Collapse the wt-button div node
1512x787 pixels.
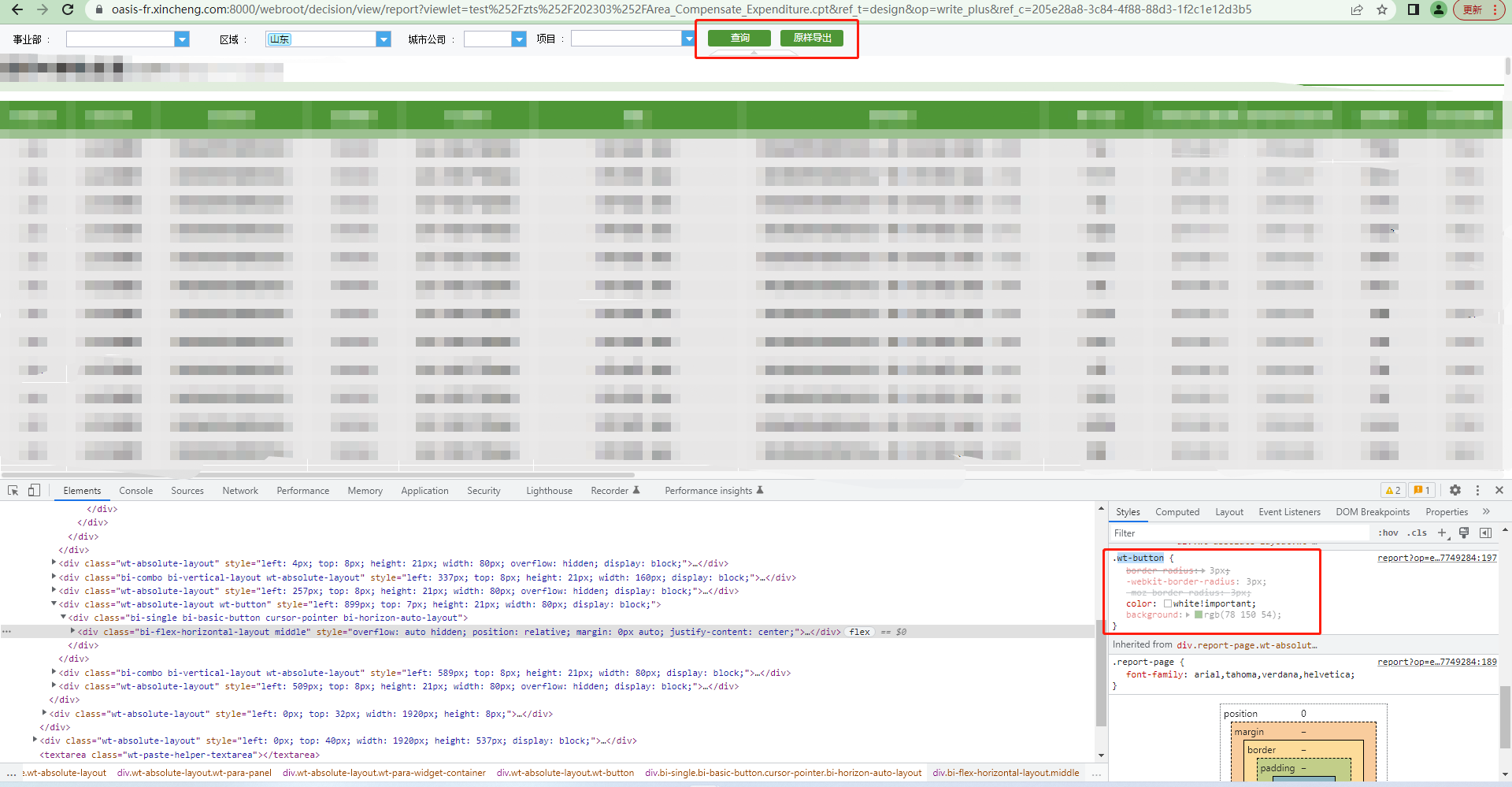coord(54,604)
